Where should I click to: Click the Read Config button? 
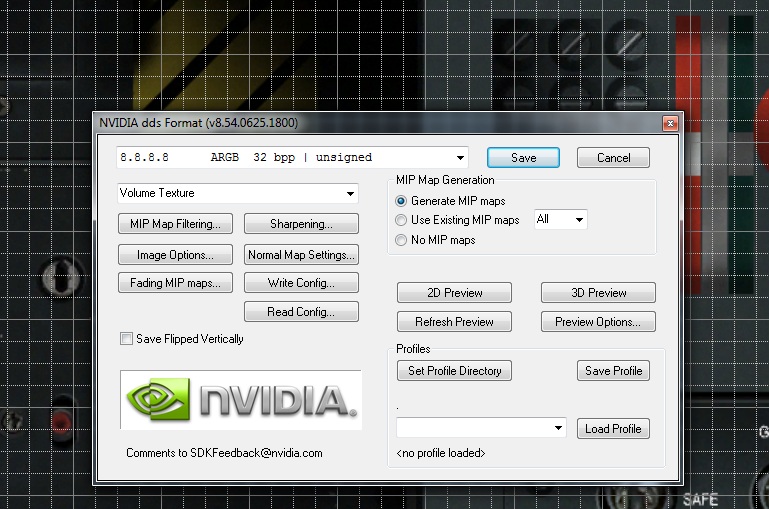[301, 312]
